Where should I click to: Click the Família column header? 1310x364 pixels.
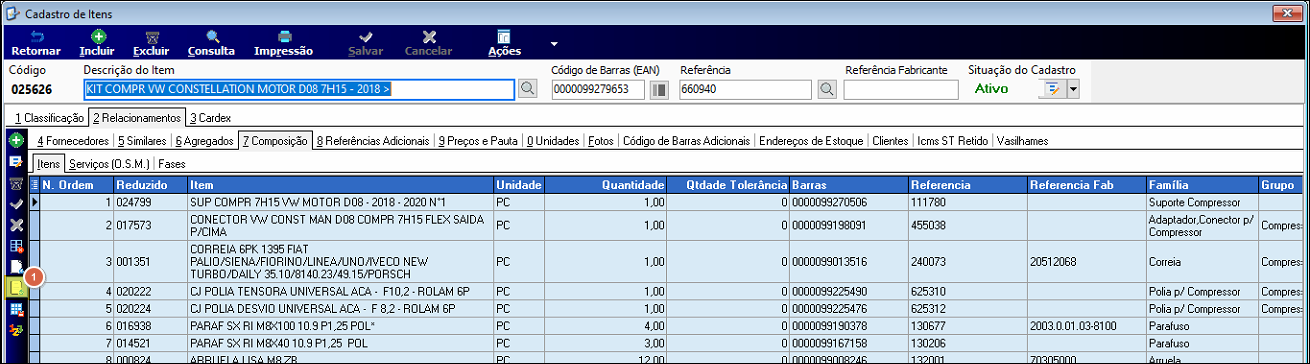click(x=1202, y=185)
